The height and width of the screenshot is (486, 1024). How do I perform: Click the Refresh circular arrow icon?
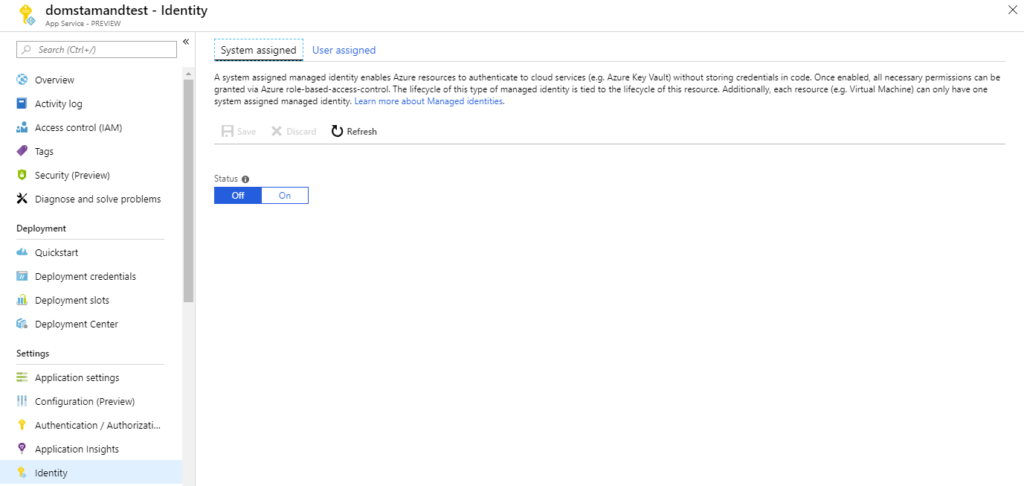(x=337, y=131)
